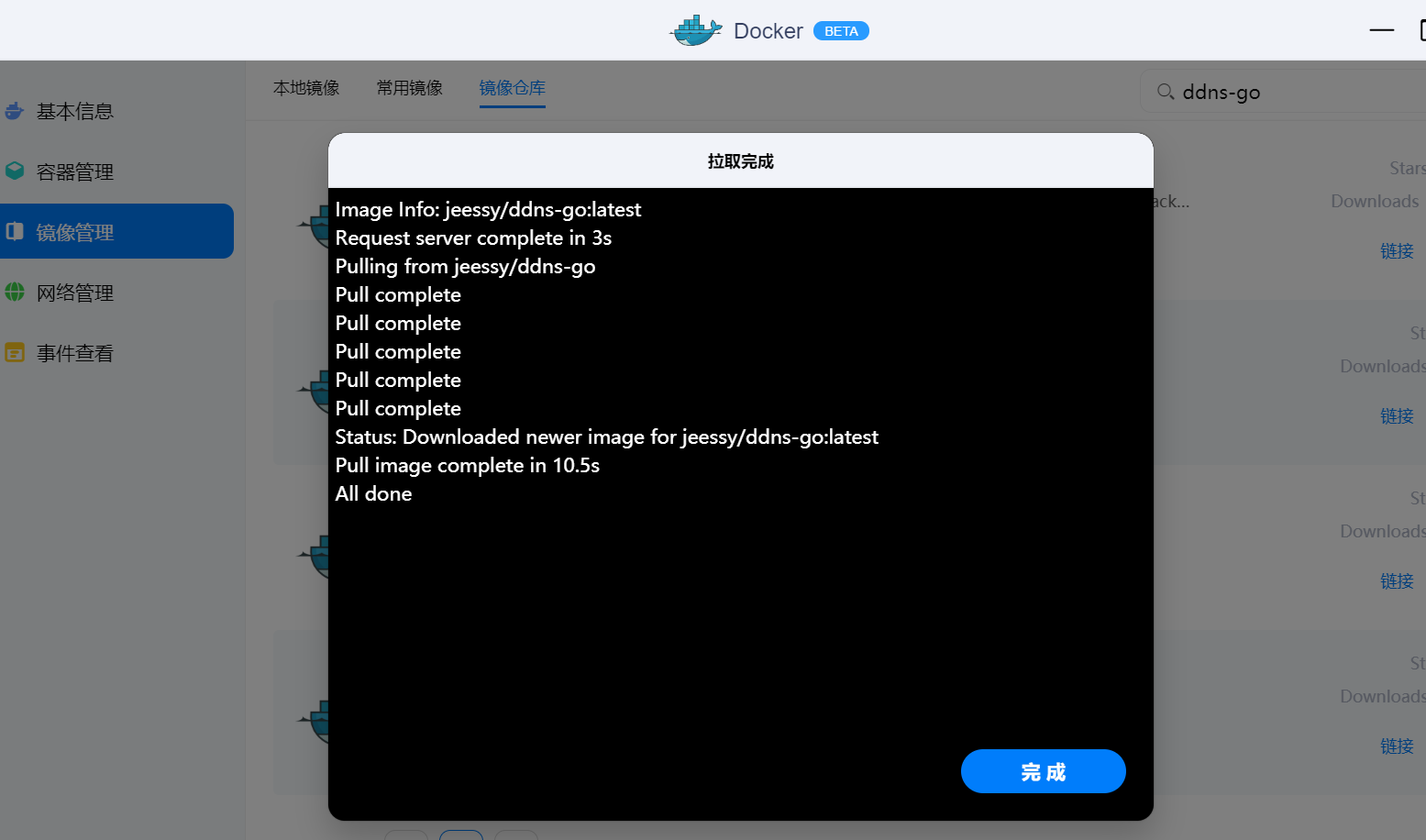
Task: Click the 网络管理 globe icon
Action: click(x=15, y=293)
